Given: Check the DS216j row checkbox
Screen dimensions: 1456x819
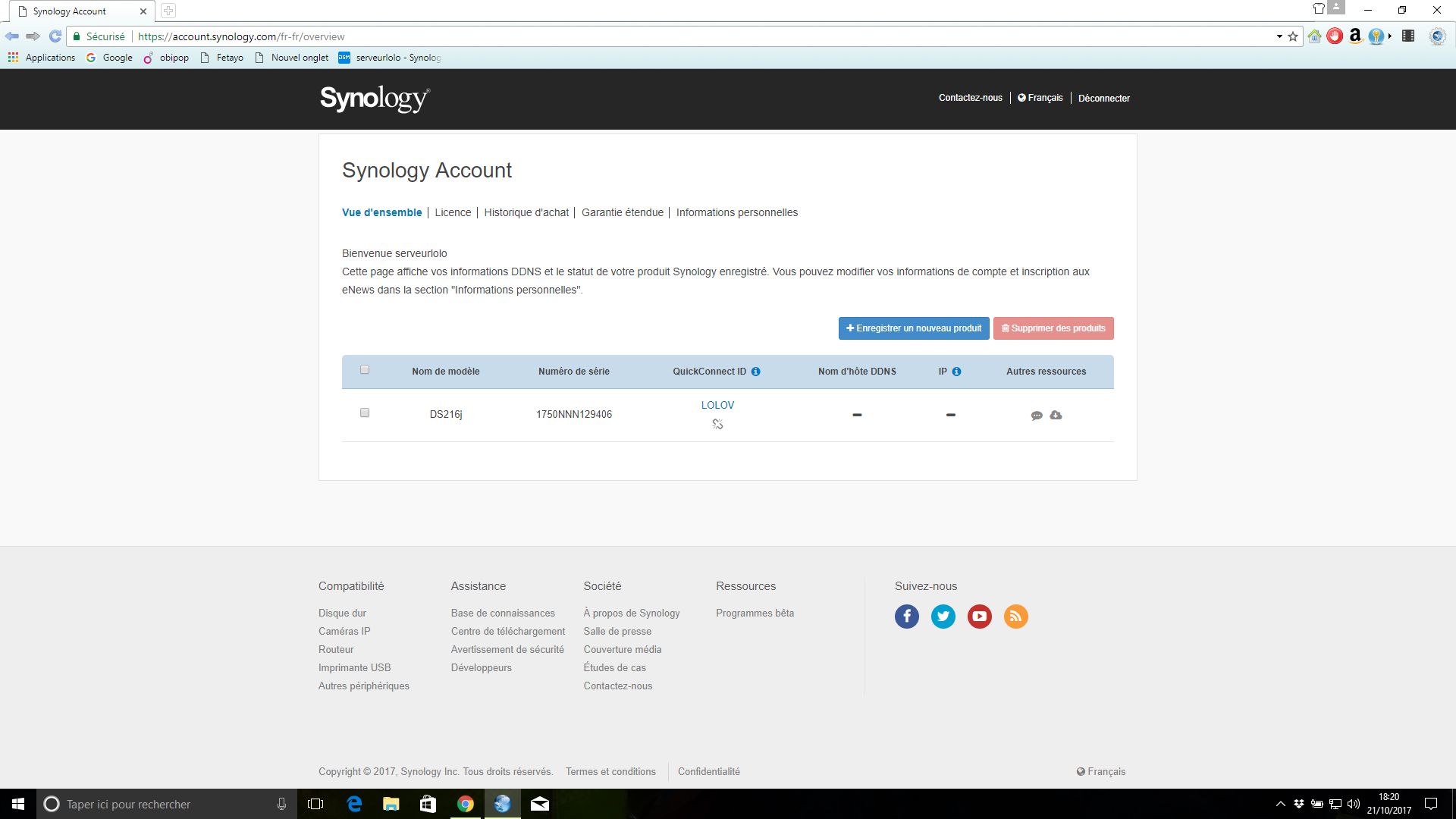Looking at the screenshot, I should (365, 413).
